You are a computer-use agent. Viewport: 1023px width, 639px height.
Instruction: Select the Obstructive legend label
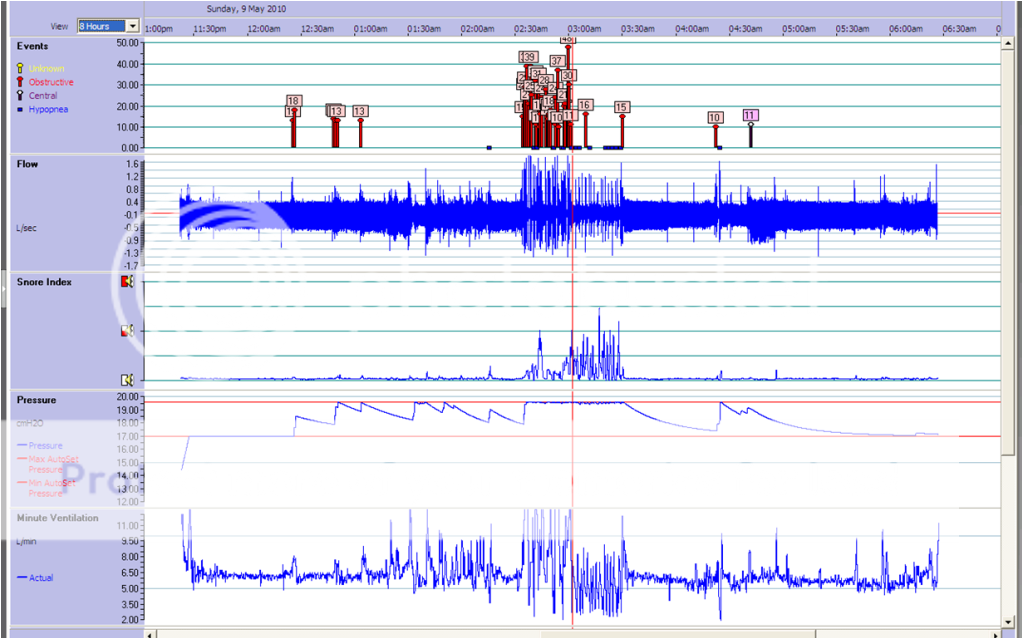pyautogui.click(x=51, y=82)
